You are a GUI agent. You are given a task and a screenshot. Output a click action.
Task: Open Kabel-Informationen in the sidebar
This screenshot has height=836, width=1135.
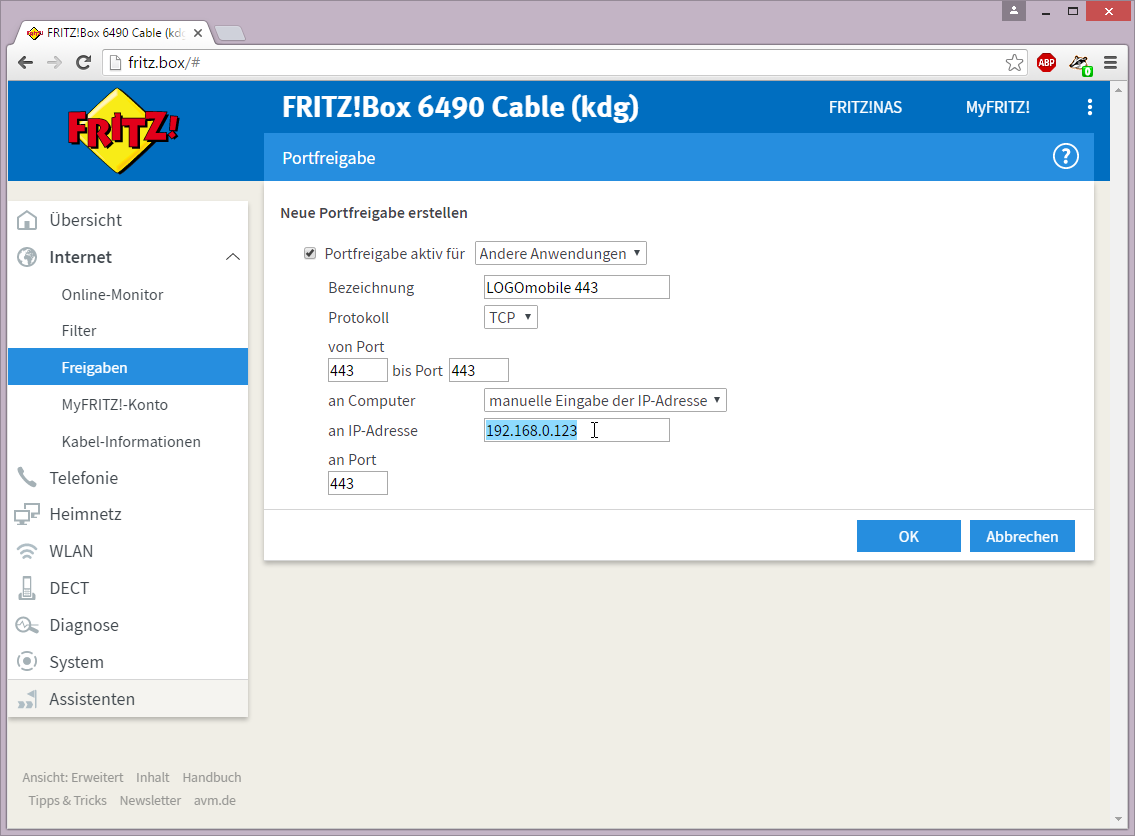131,442
